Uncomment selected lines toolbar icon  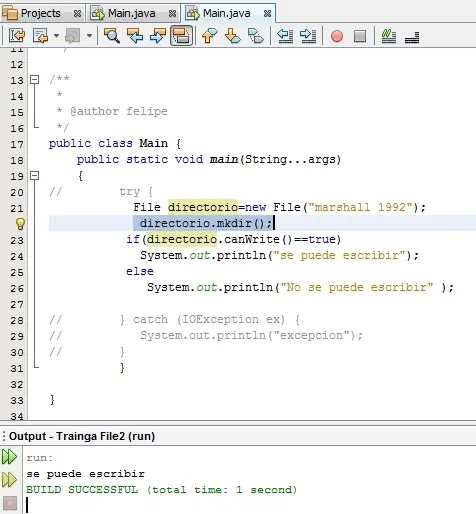pos(412,37)
